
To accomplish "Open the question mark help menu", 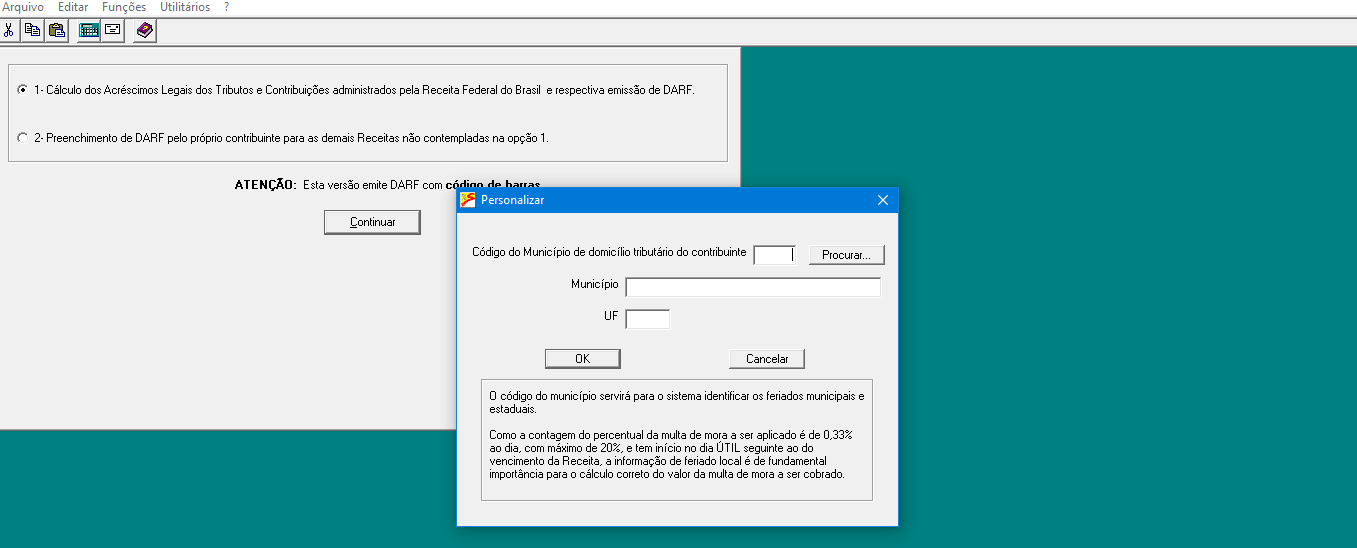I will [226, 7].
